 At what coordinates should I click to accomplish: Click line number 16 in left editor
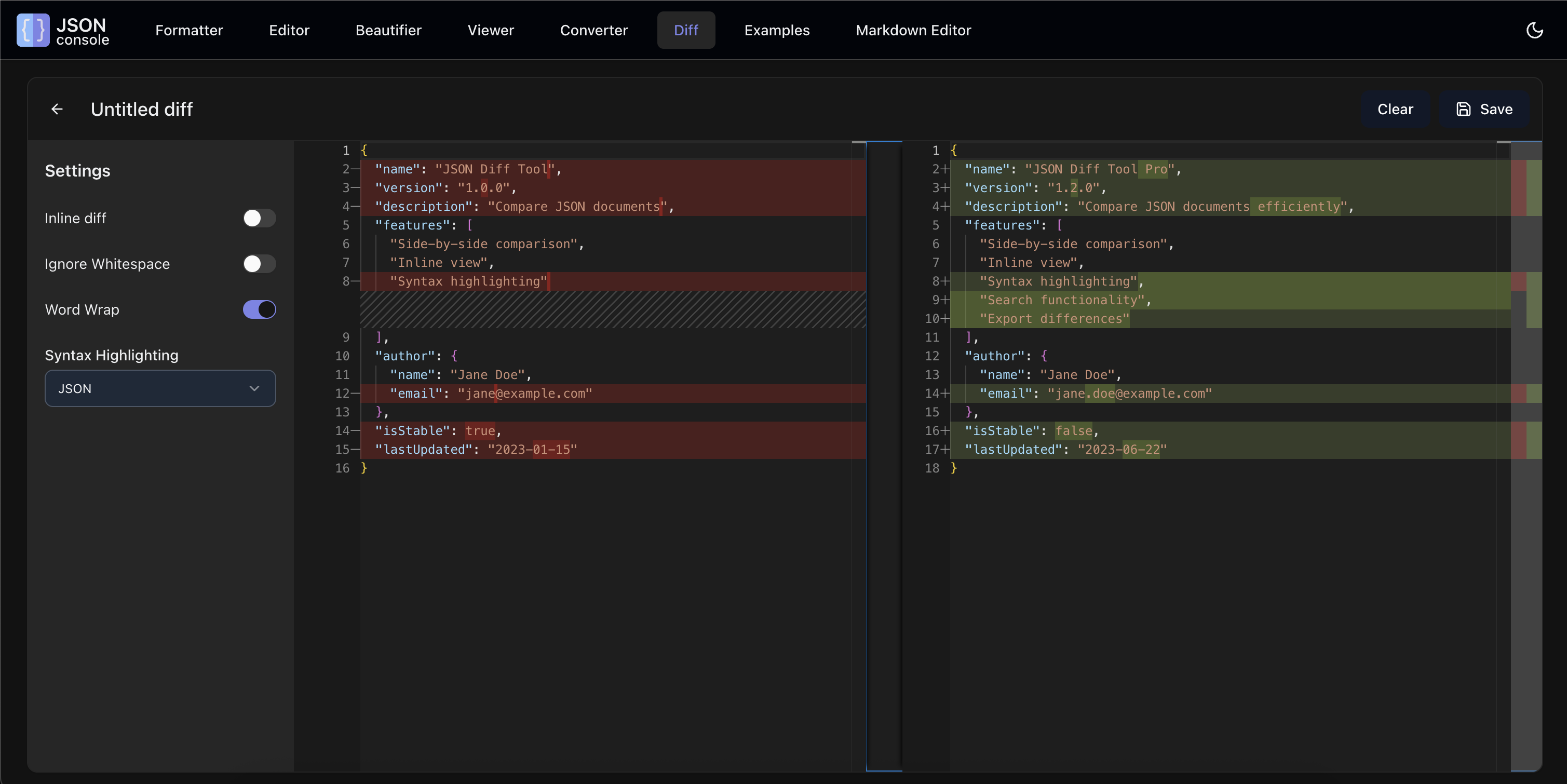click(343, 468)
